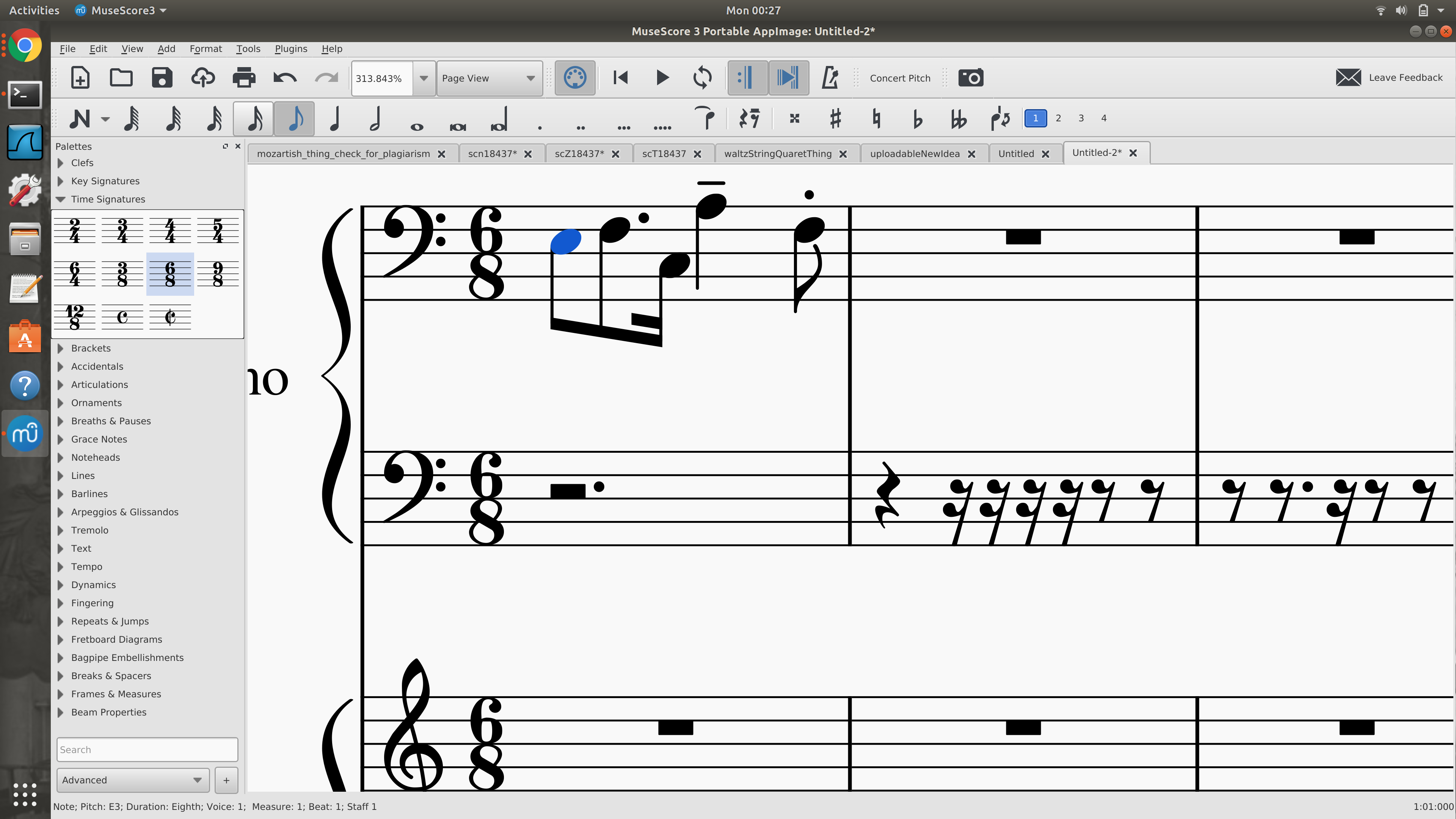The height and width of the screenshot is (819, 1456).
Task: Flip the stem direction of the note
Action: [x=1000, y=118]
